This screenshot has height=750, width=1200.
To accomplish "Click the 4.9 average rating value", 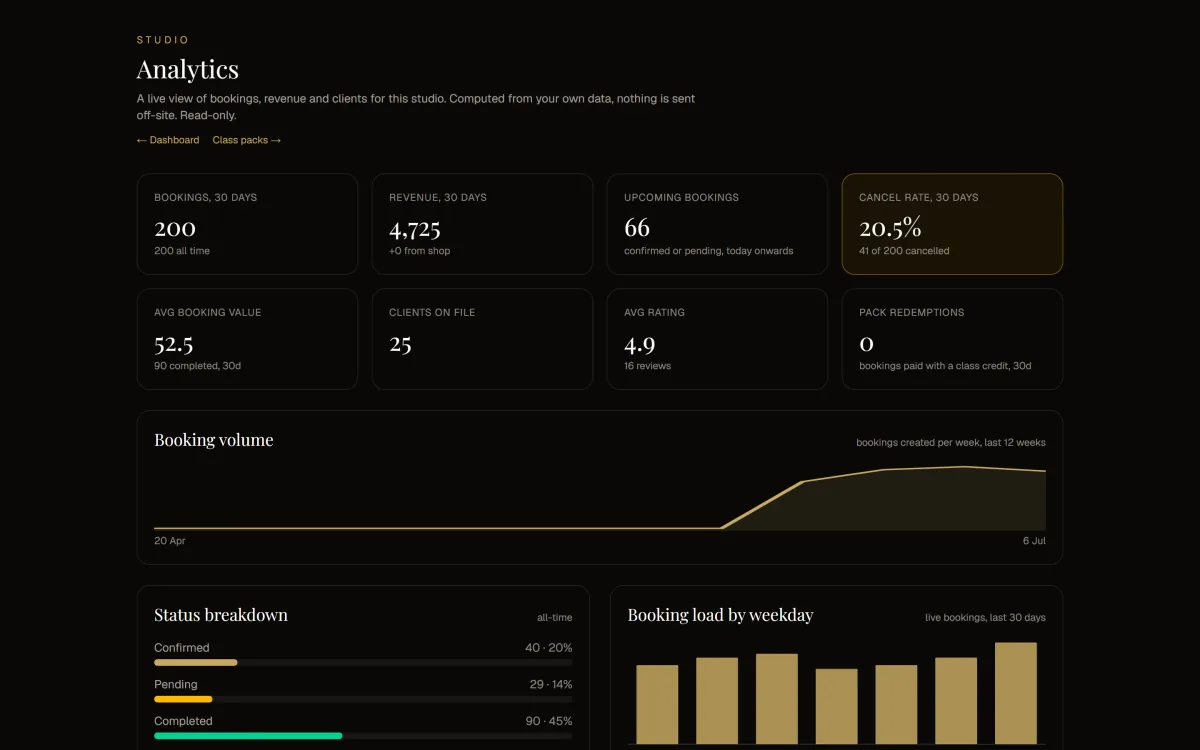I will coord(639,345).
